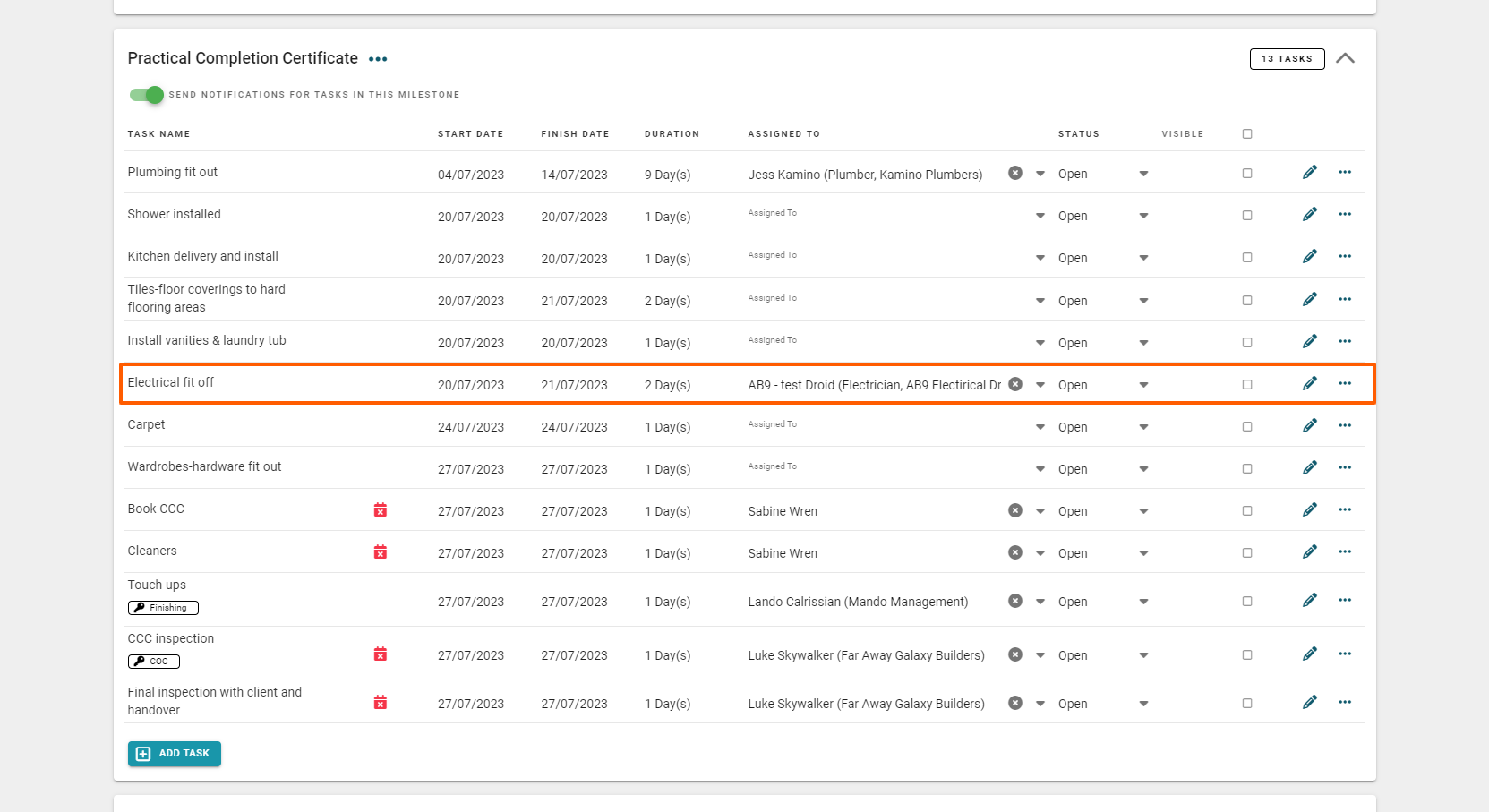Edit the Carpet task with the pencil icon

click(1309, 425)
